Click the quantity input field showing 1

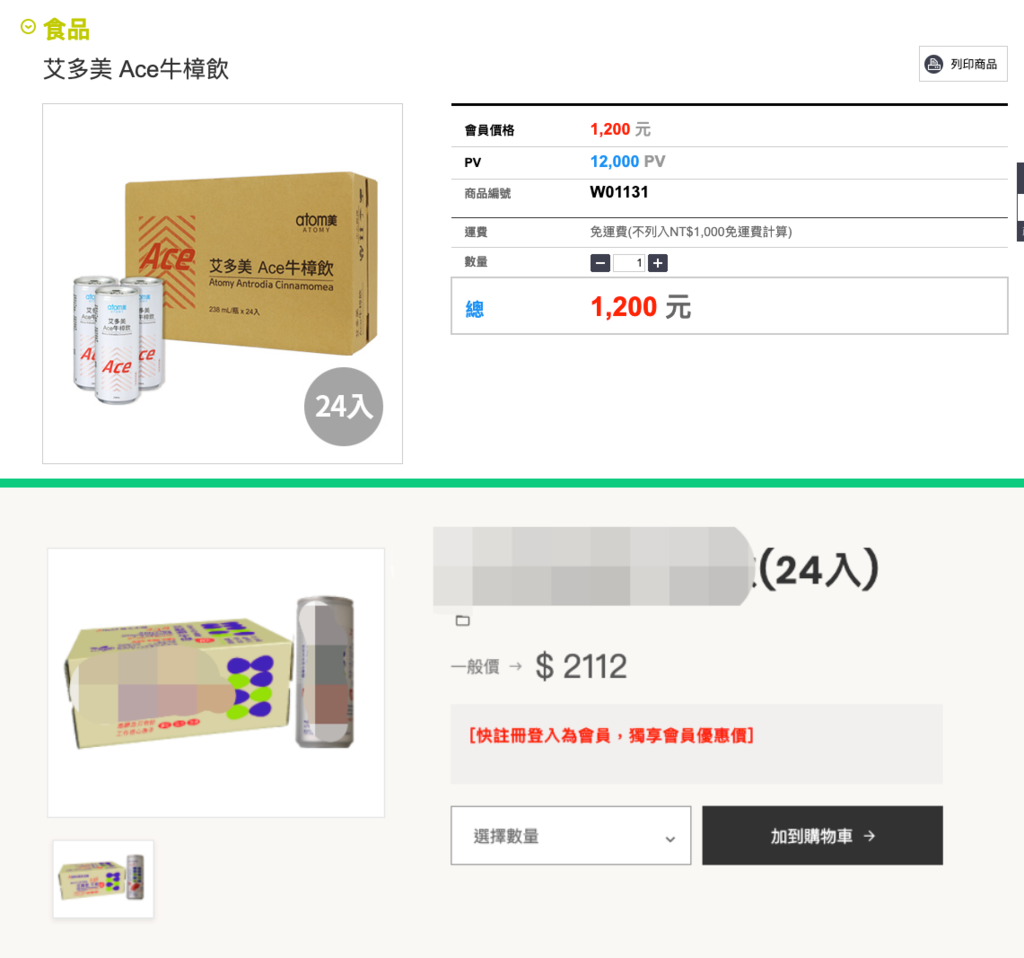[629, 263]
